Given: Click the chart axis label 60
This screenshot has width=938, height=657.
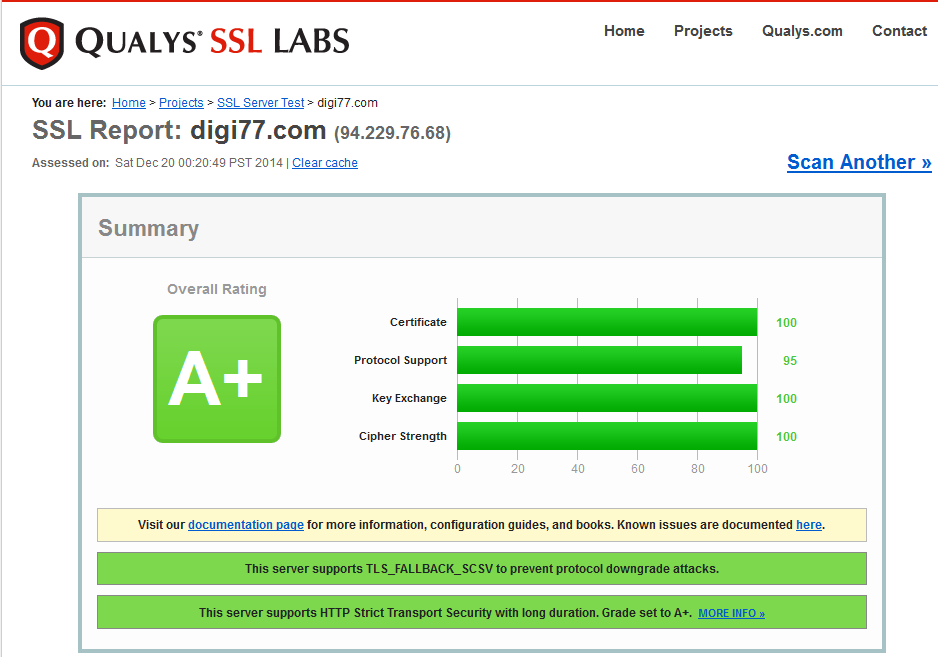Looking at the screenshot, I should (x=638, y=469).
